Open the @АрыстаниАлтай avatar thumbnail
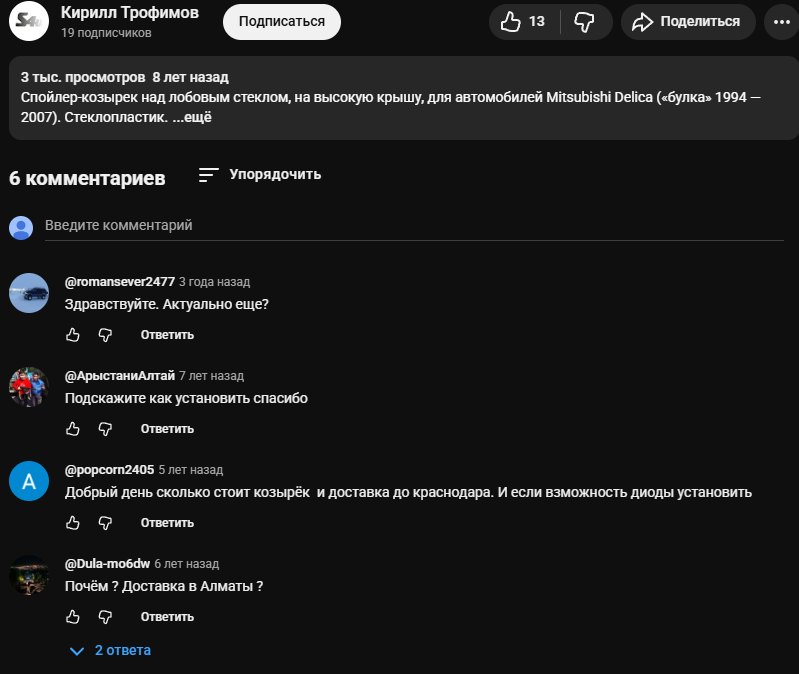Viewport: 799px width, 674px height. [29, 387]
